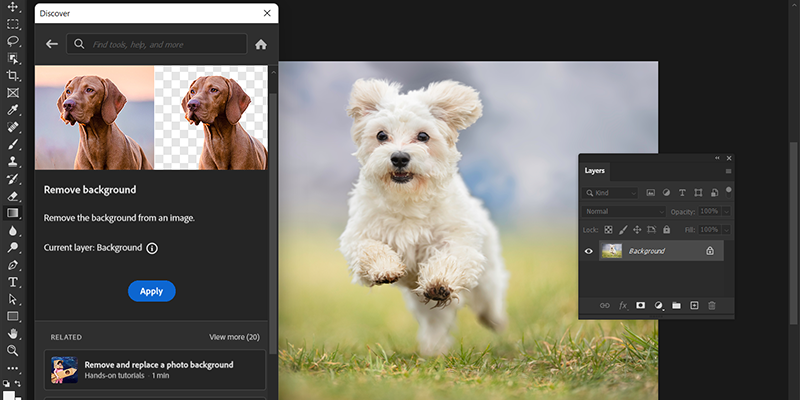Open the Layers panel menu
This screenshot has width=800, height=400.
click(728, 171)
